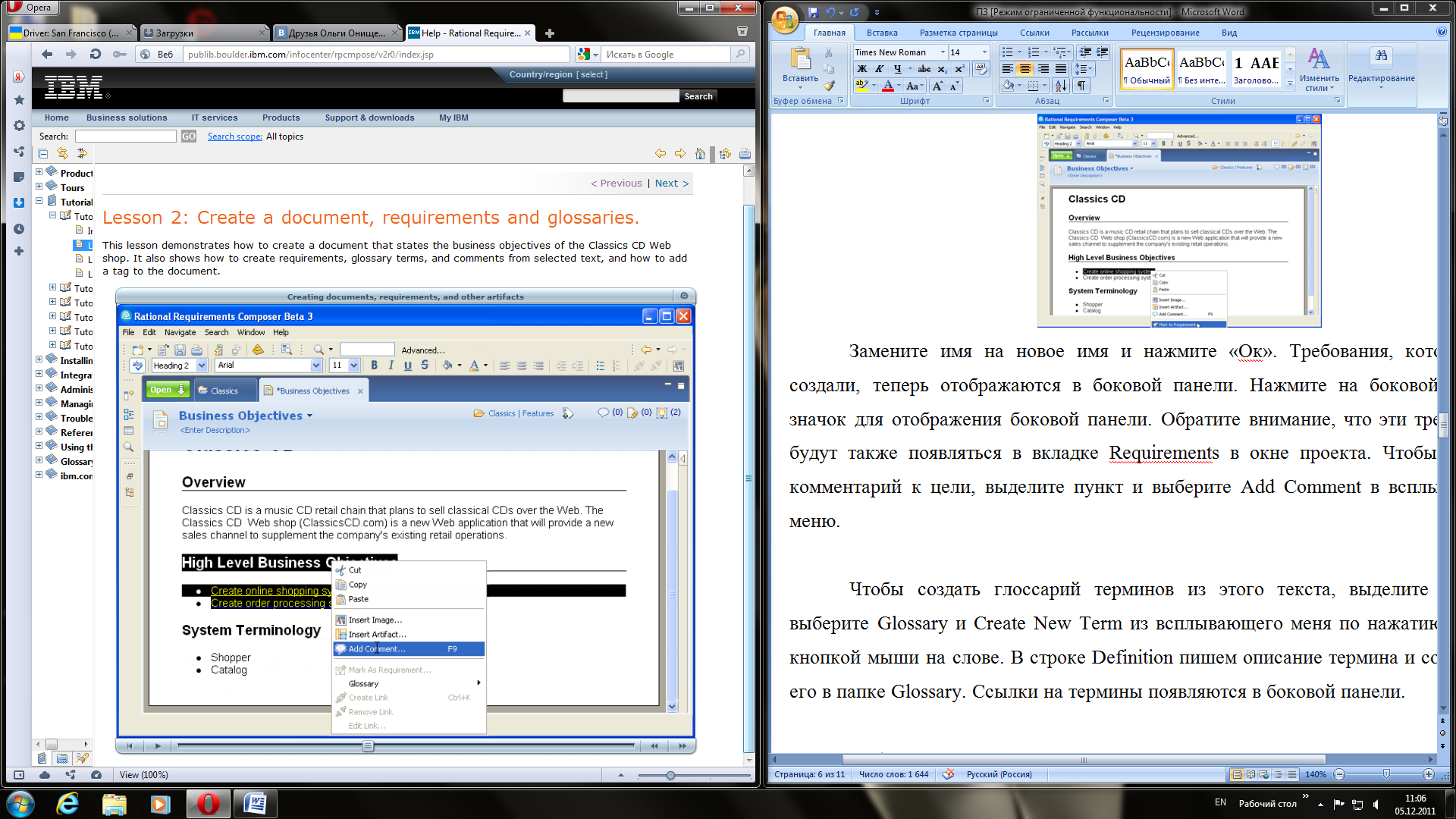Open the Редактирование dropdown

1381,69
